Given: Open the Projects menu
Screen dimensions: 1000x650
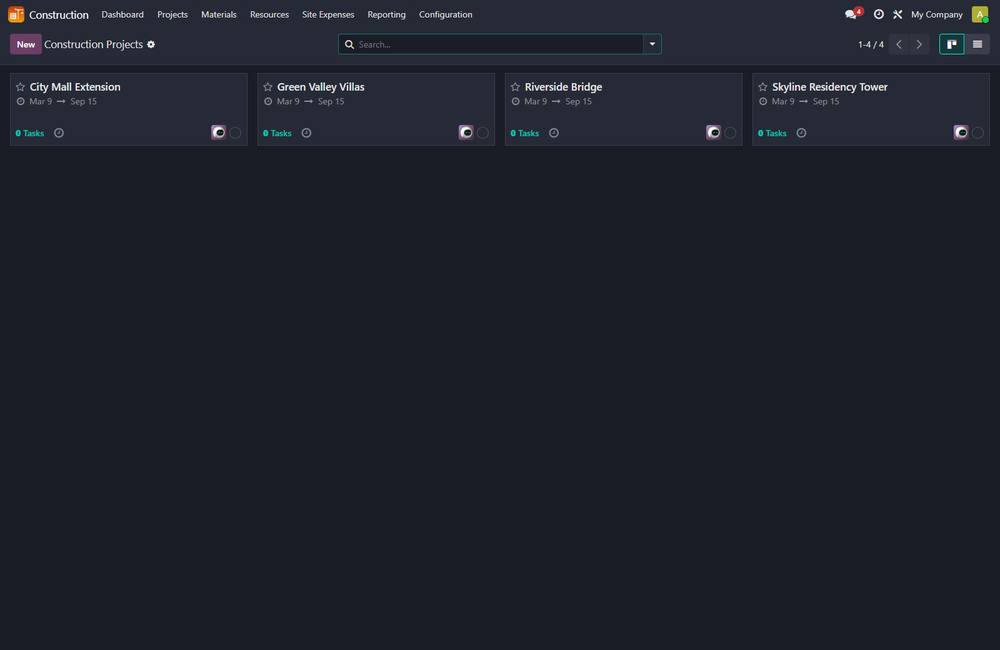Looking at the screenshot, I should [172, 14].
